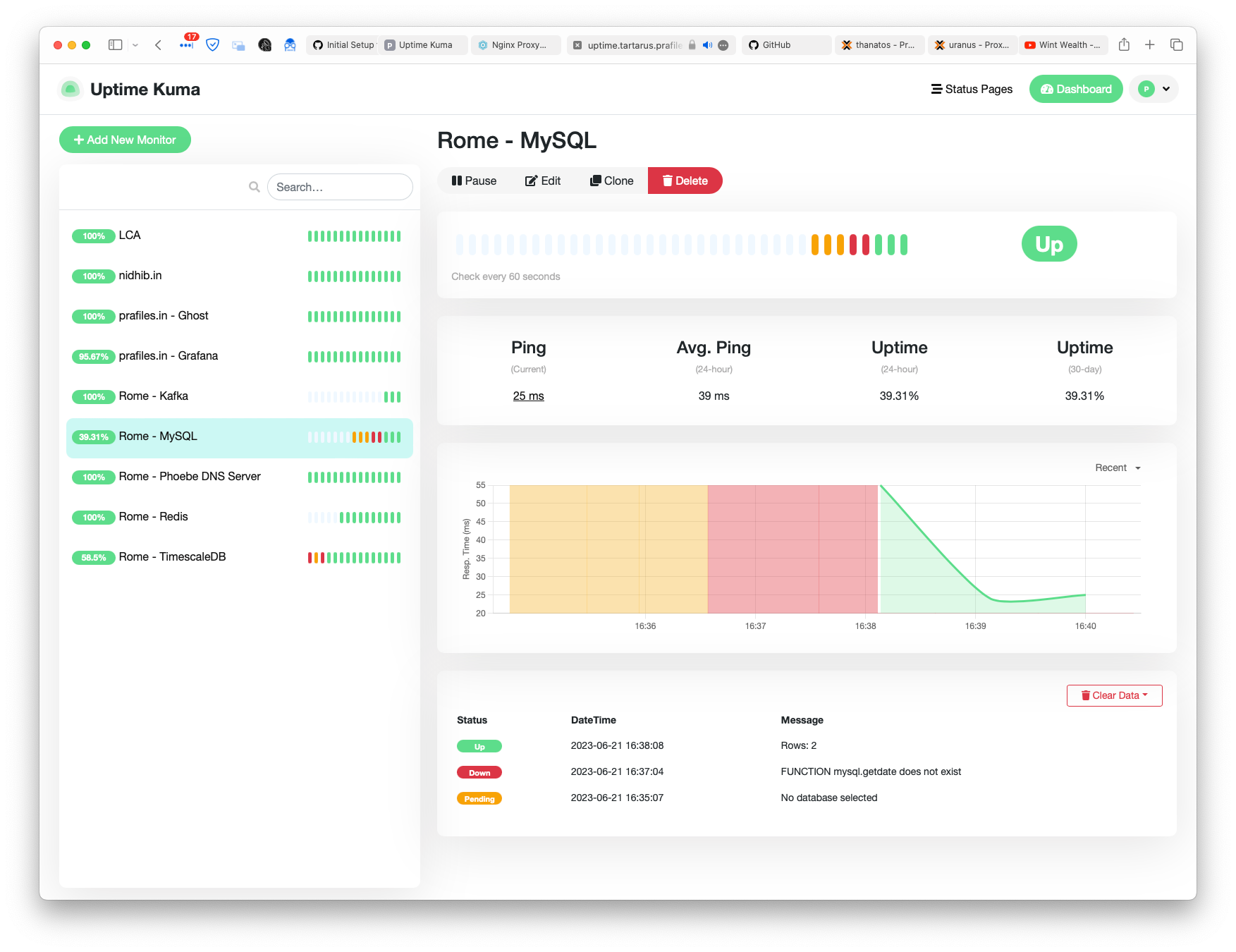Select the Rome - Kafka monitor

[240, 396]
